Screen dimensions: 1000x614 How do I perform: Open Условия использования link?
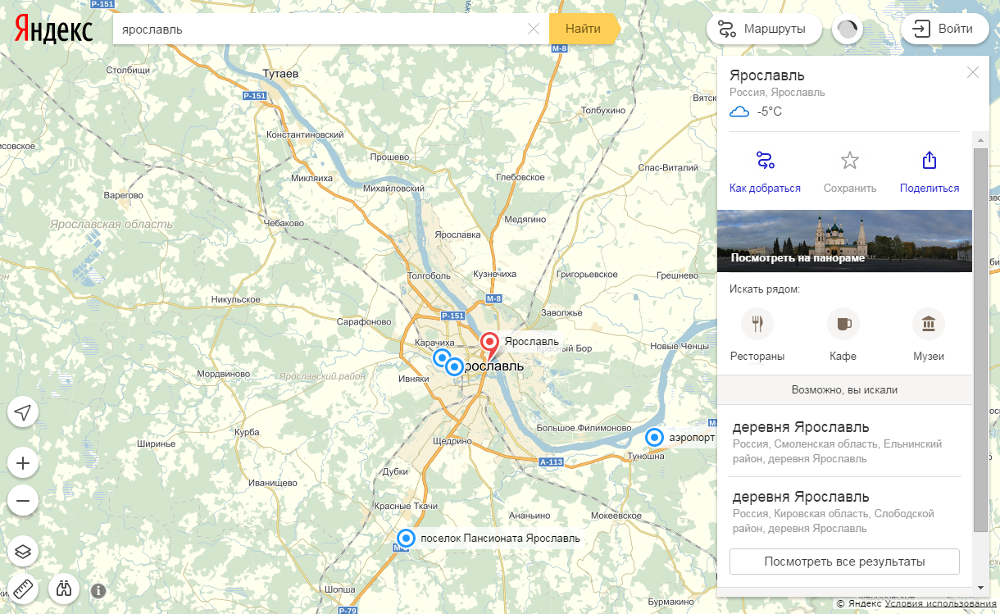(x=940, y=603)
